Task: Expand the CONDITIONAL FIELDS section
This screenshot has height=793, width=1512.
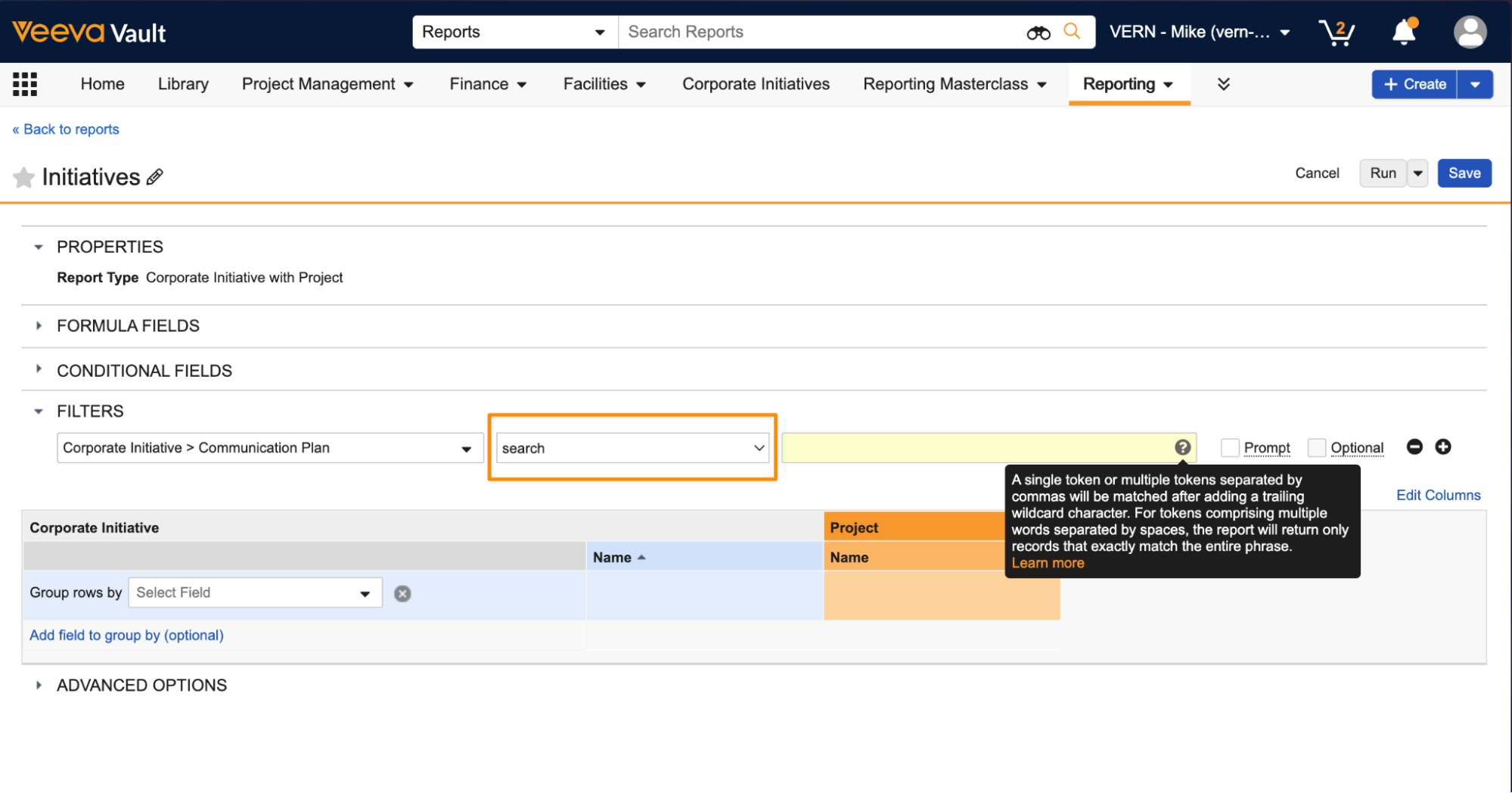Action: (x=39, y=369)
